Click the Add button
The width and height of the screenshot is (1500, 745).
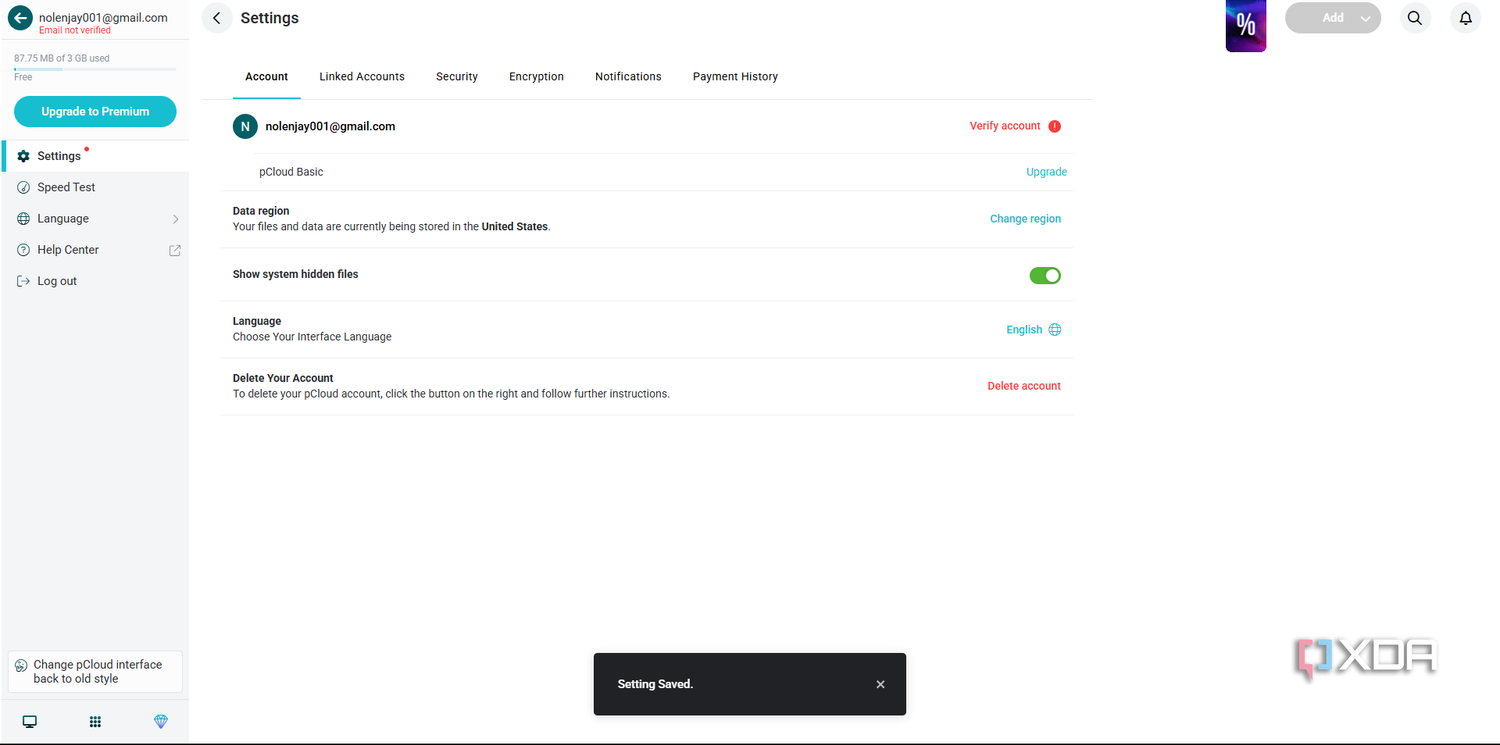point(1333,18)
